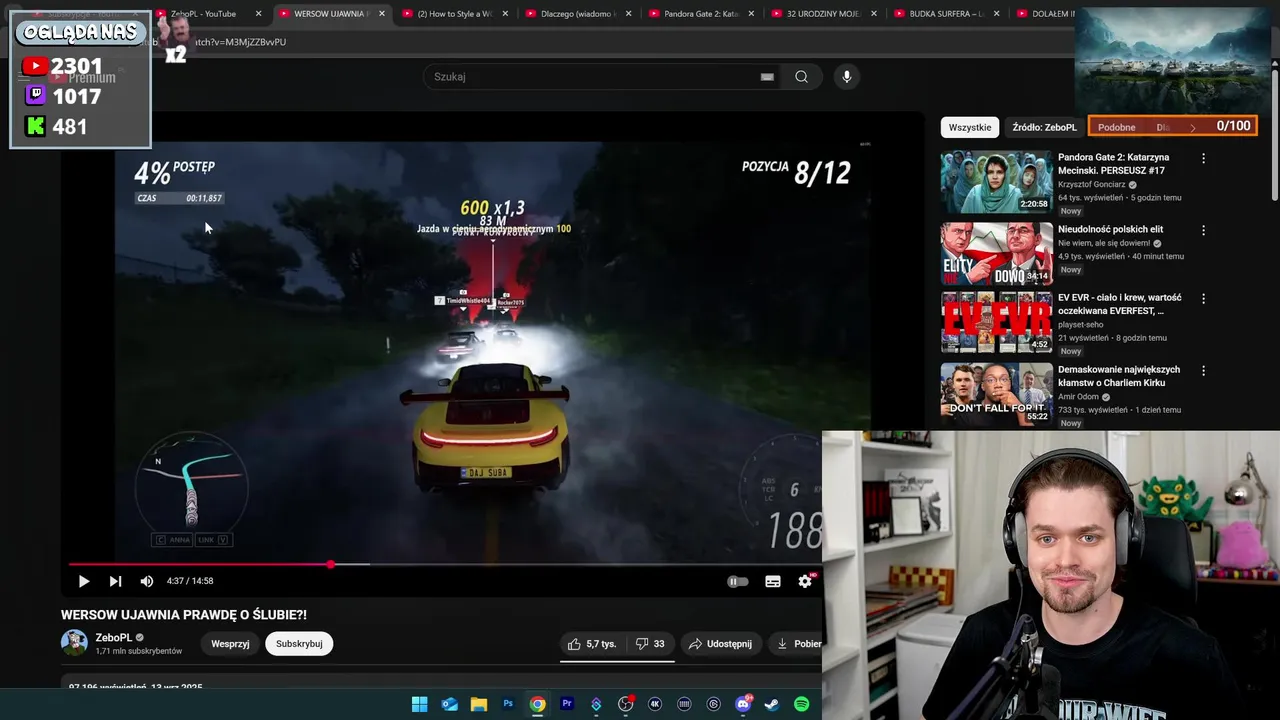Open options menu for Nieudolność polskich elit
Viewport: 1280px width, 720px height.
[1203, 230]
